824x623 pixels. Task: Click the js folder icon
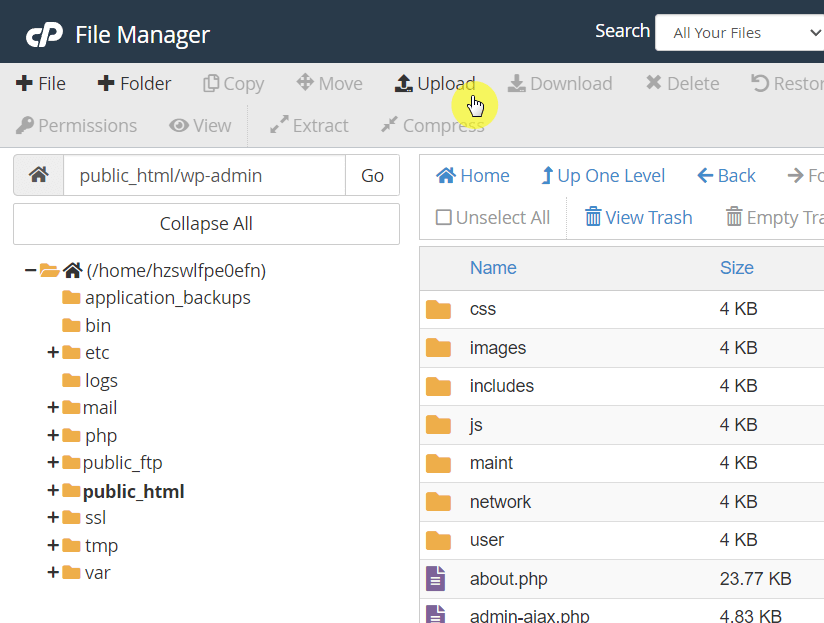tap(438, 425)
